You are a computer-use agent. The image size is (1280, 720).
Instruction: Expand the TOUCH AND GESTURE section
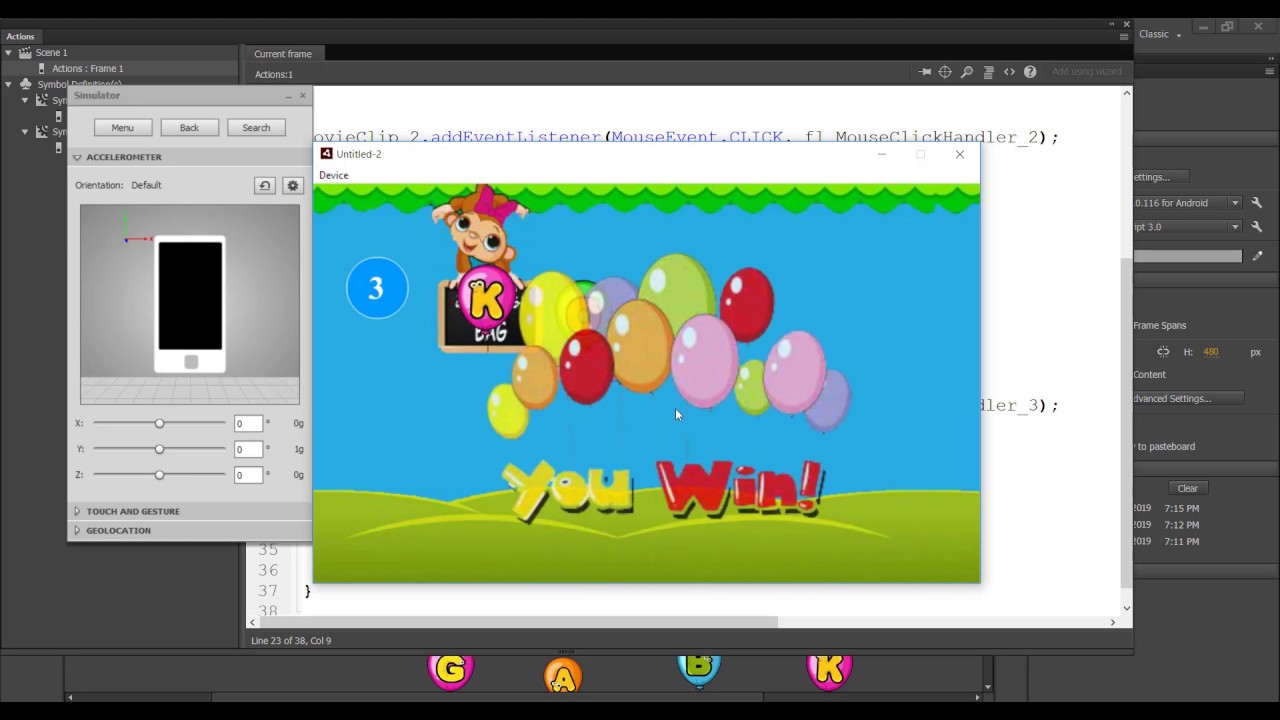pyautogui.click(x=77, y=511)
